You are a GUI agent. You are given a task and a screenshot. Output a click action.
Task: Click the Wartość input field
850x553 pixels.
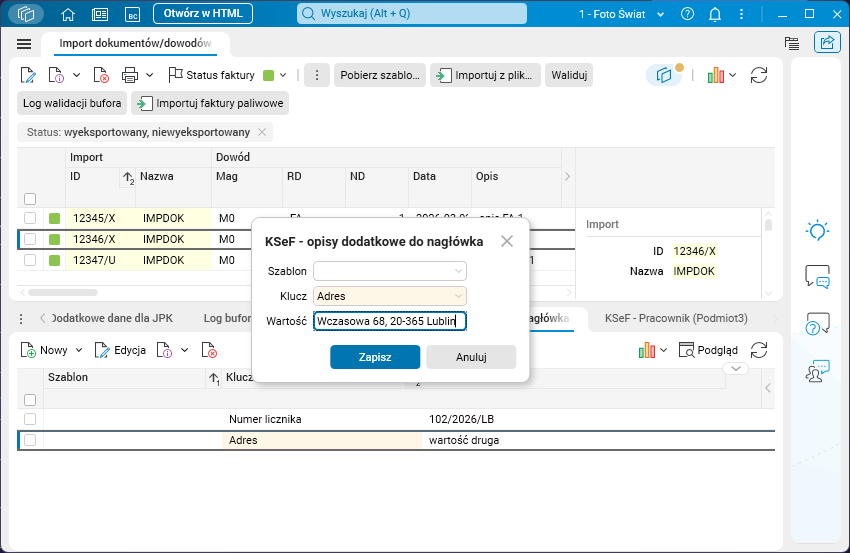click(390, 321)
